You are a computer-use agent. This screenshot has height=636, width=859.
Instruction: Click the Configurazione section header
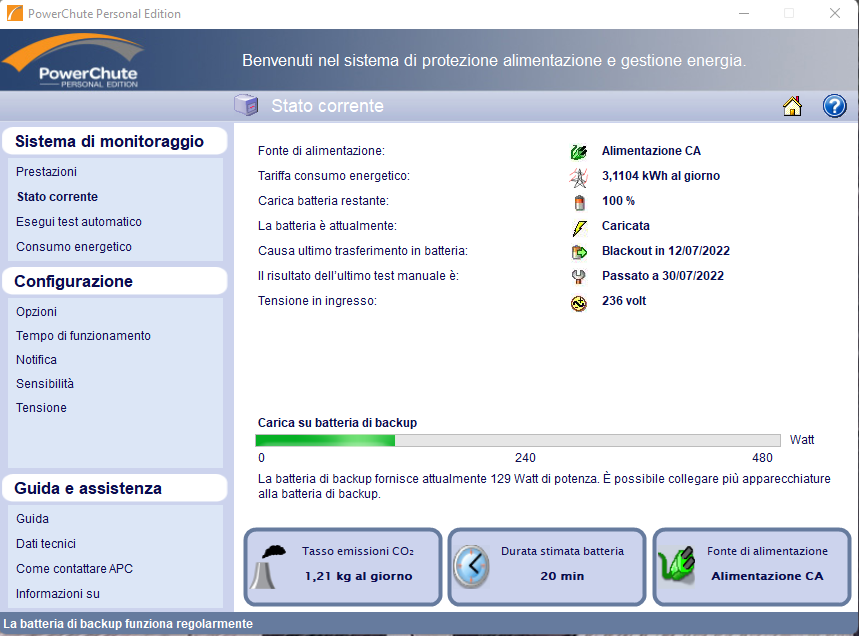114,281
